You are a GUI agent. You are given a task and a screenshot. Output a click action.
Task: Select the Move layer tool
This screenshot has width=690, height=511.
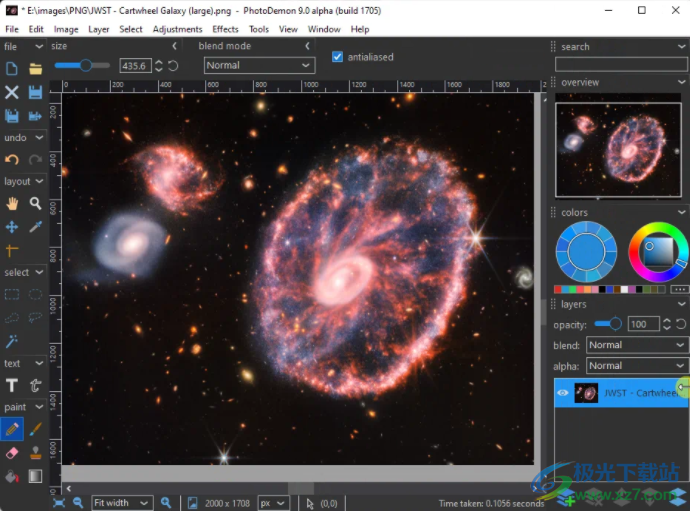coord(12,227)
